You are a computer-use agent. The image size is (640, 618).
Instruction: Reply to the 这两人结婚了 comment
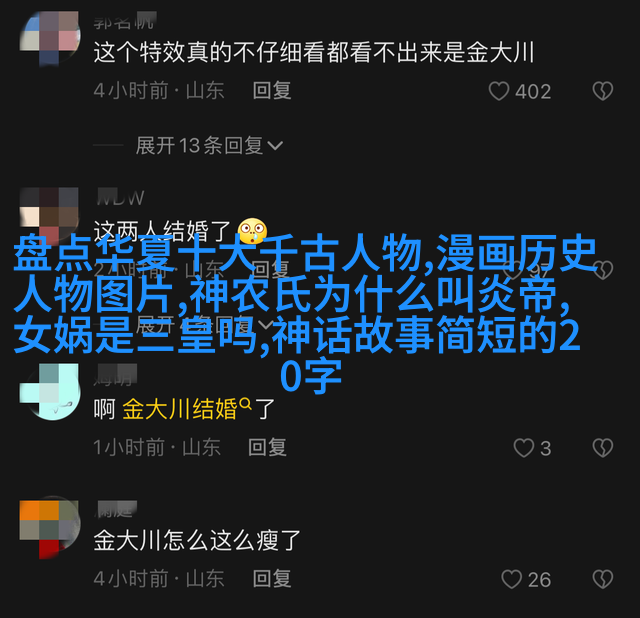(269, 270)
